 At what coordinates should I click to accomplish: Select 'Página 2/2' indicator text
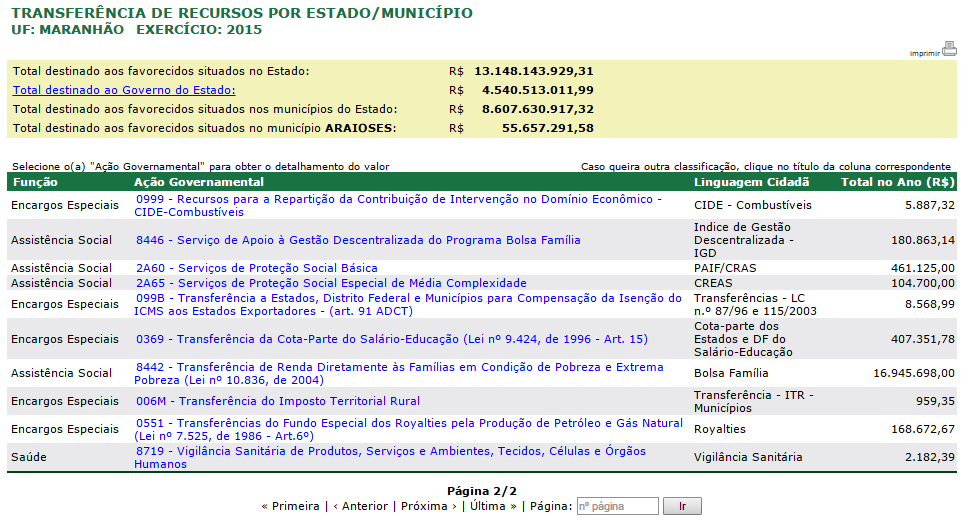(482, 491)
